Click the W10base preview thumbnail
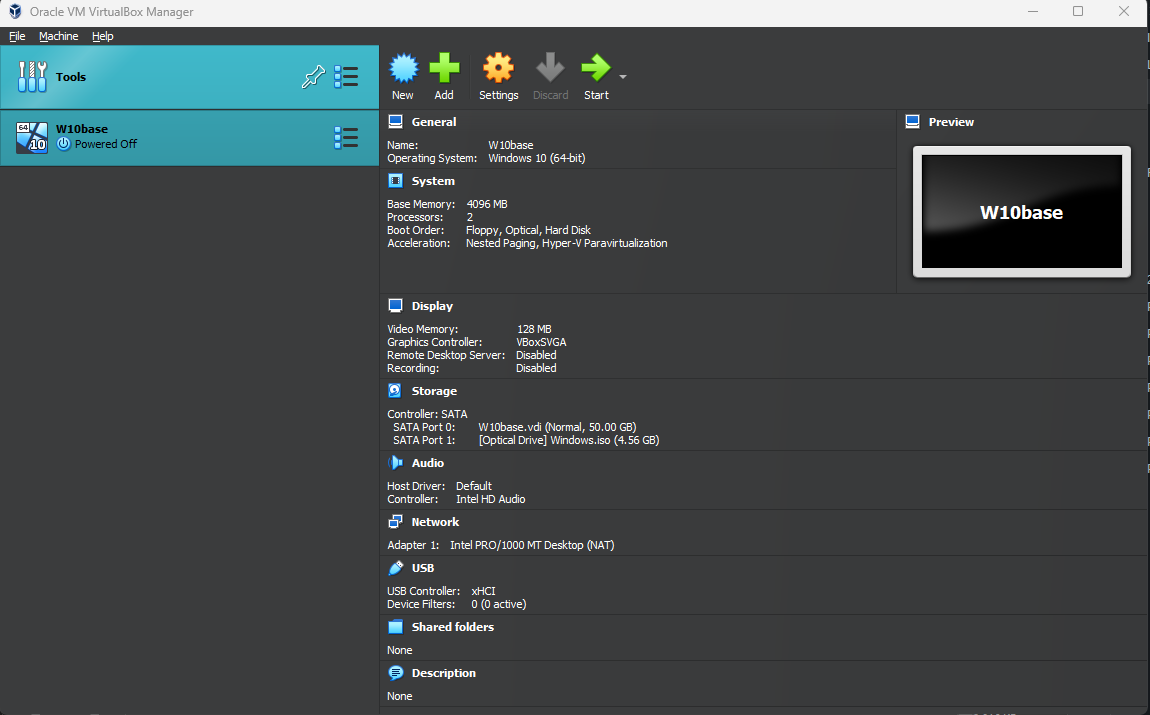The image size is (1150, 715). point(1021,212)
